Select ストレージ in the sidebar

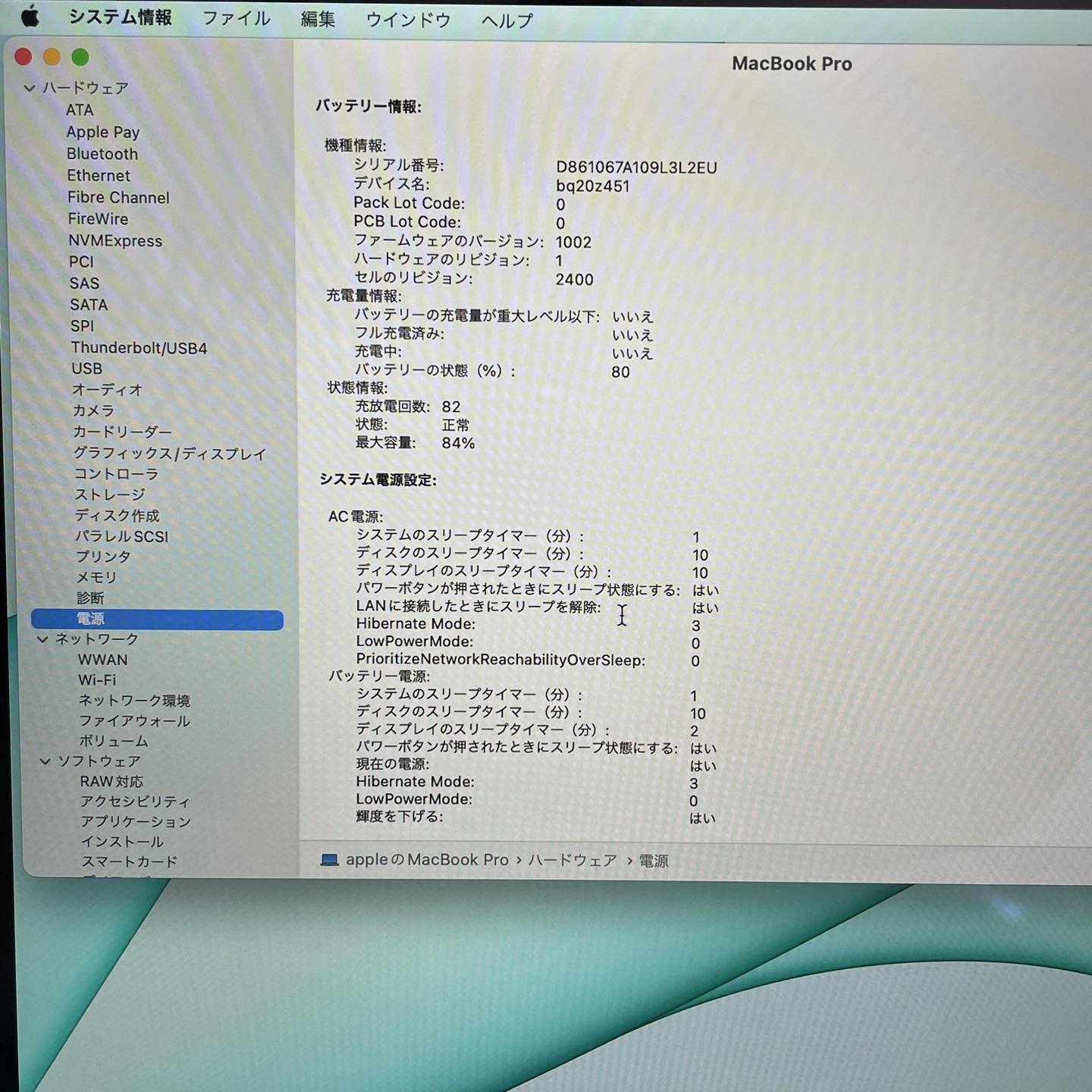(109, 494)
